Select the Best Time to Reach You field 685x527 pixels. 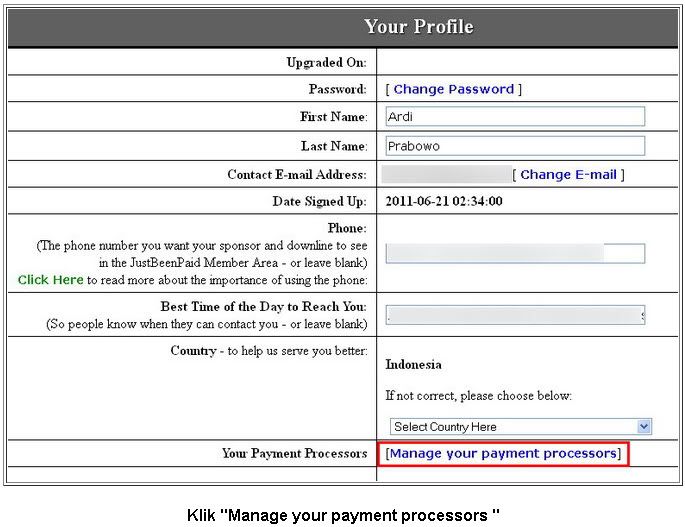point(514,316)
